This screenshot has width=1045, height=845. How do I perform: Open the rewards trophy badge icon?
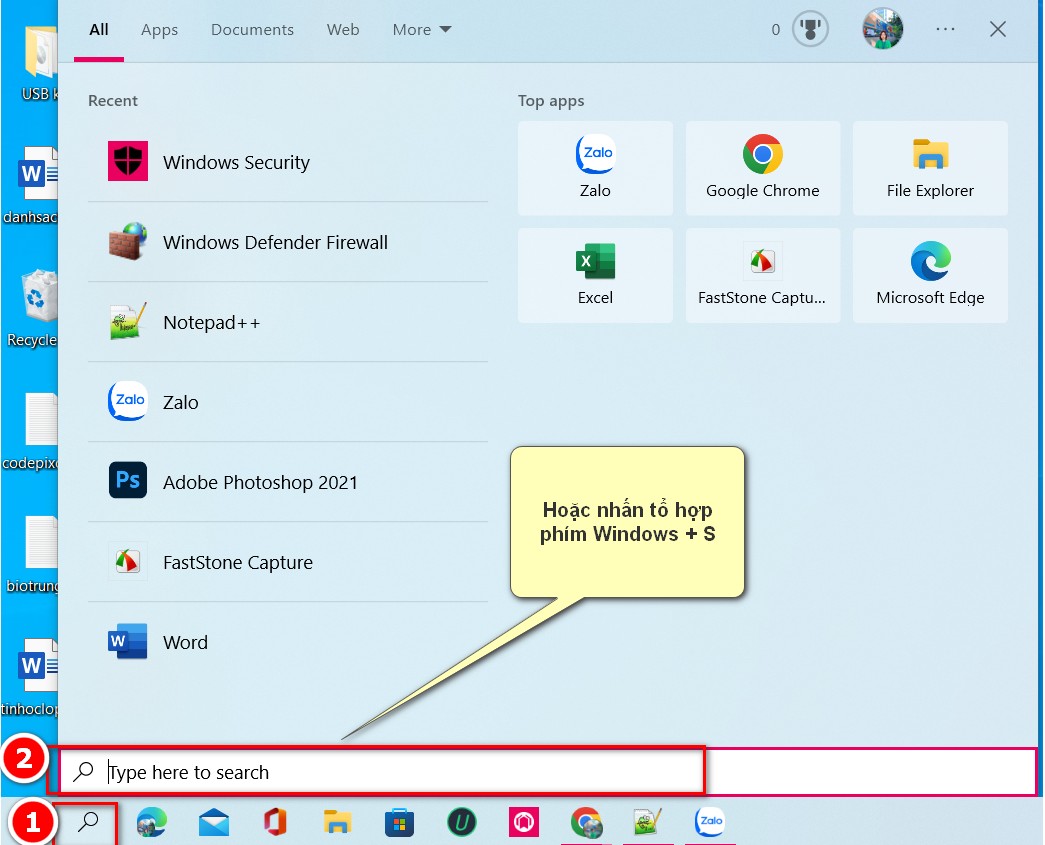coord(810,29)
